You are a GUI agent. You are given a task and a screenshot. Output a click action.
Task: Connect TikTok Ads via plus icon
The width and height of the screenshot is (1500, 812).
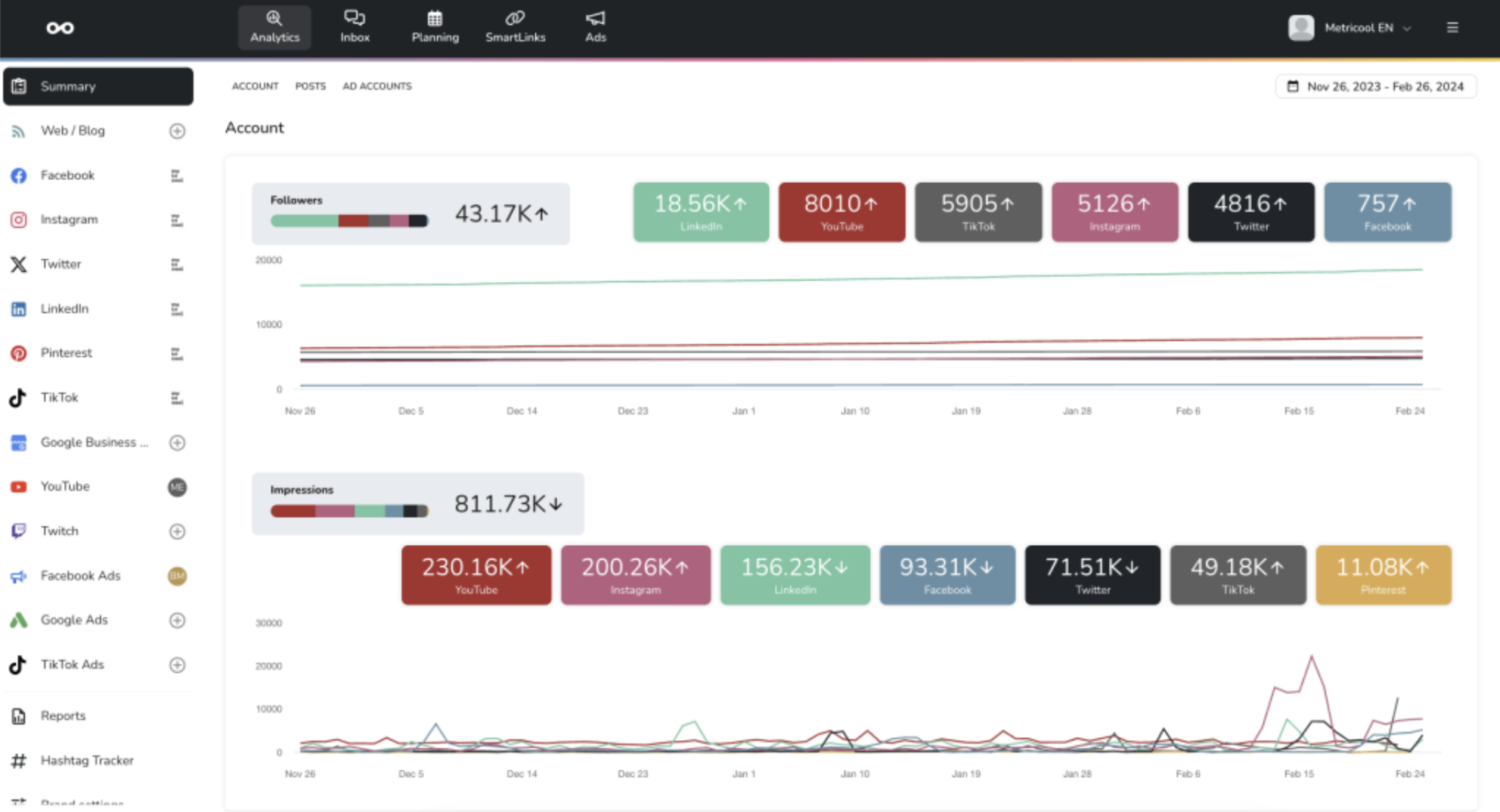tap(177, 665)
